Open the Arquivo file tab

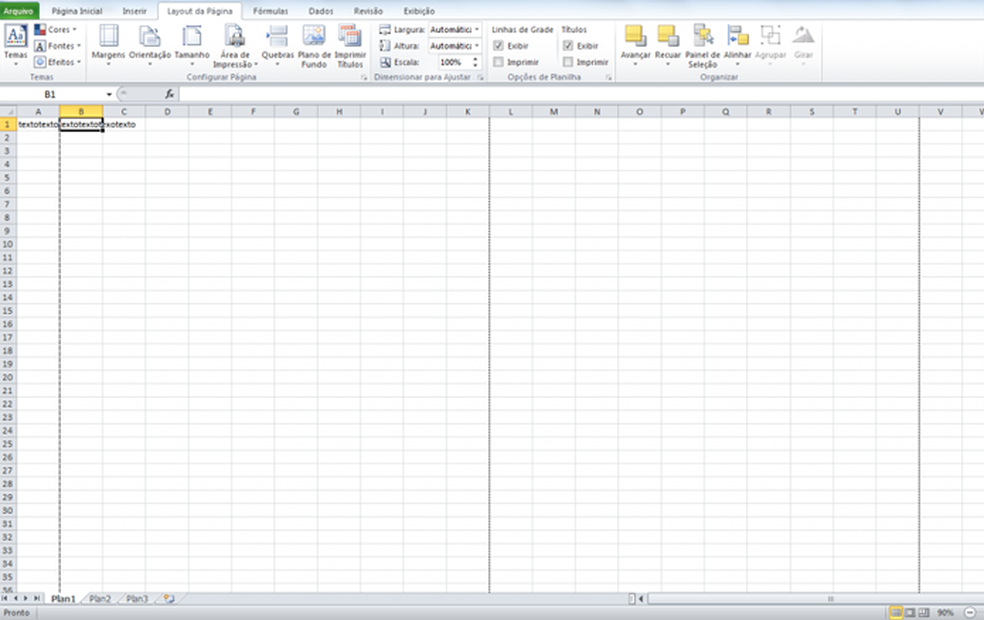tap(19, 11)
